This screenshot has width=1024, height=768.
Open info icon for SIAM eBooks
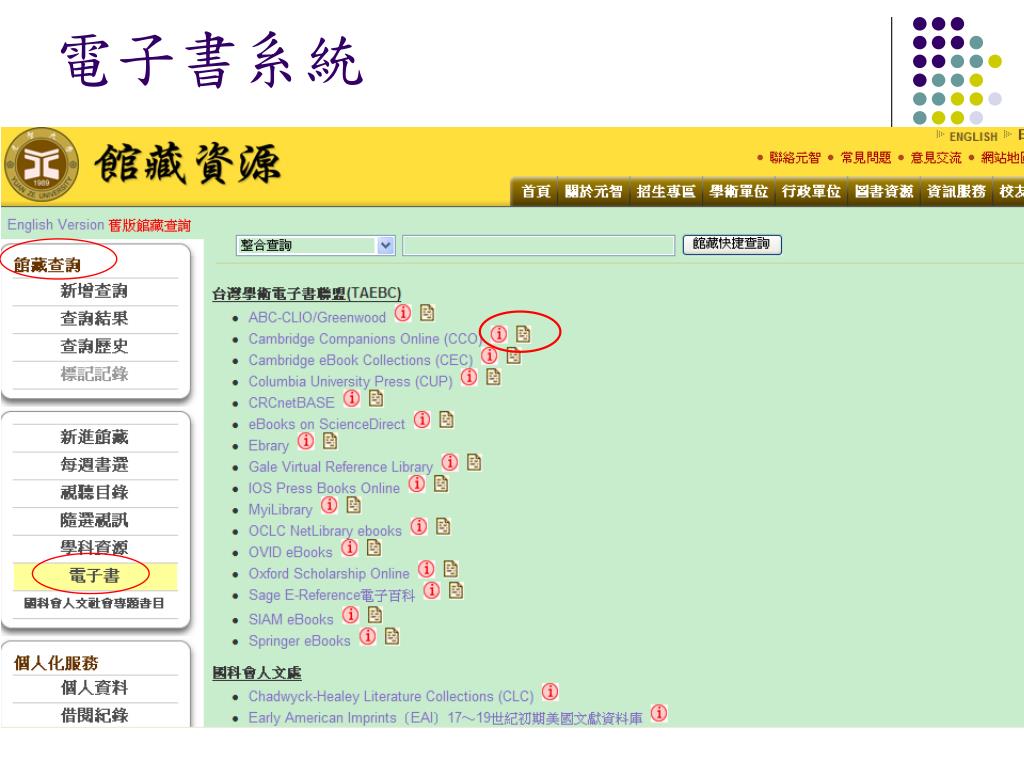[x=351, y=615]
